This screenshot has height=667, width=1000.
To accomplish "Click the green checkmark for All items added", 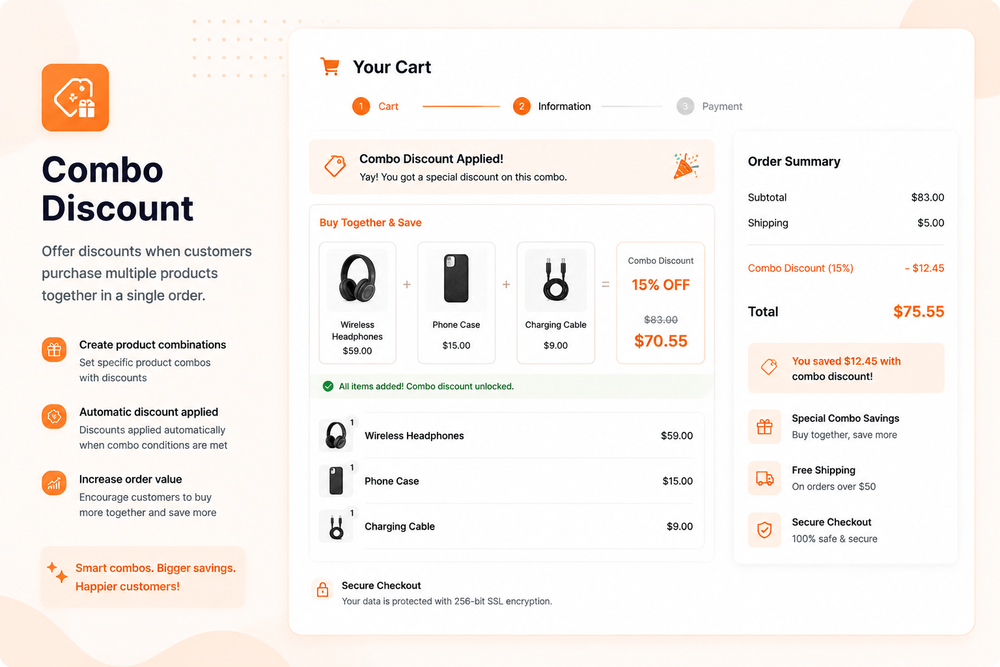I will [328, 386].
